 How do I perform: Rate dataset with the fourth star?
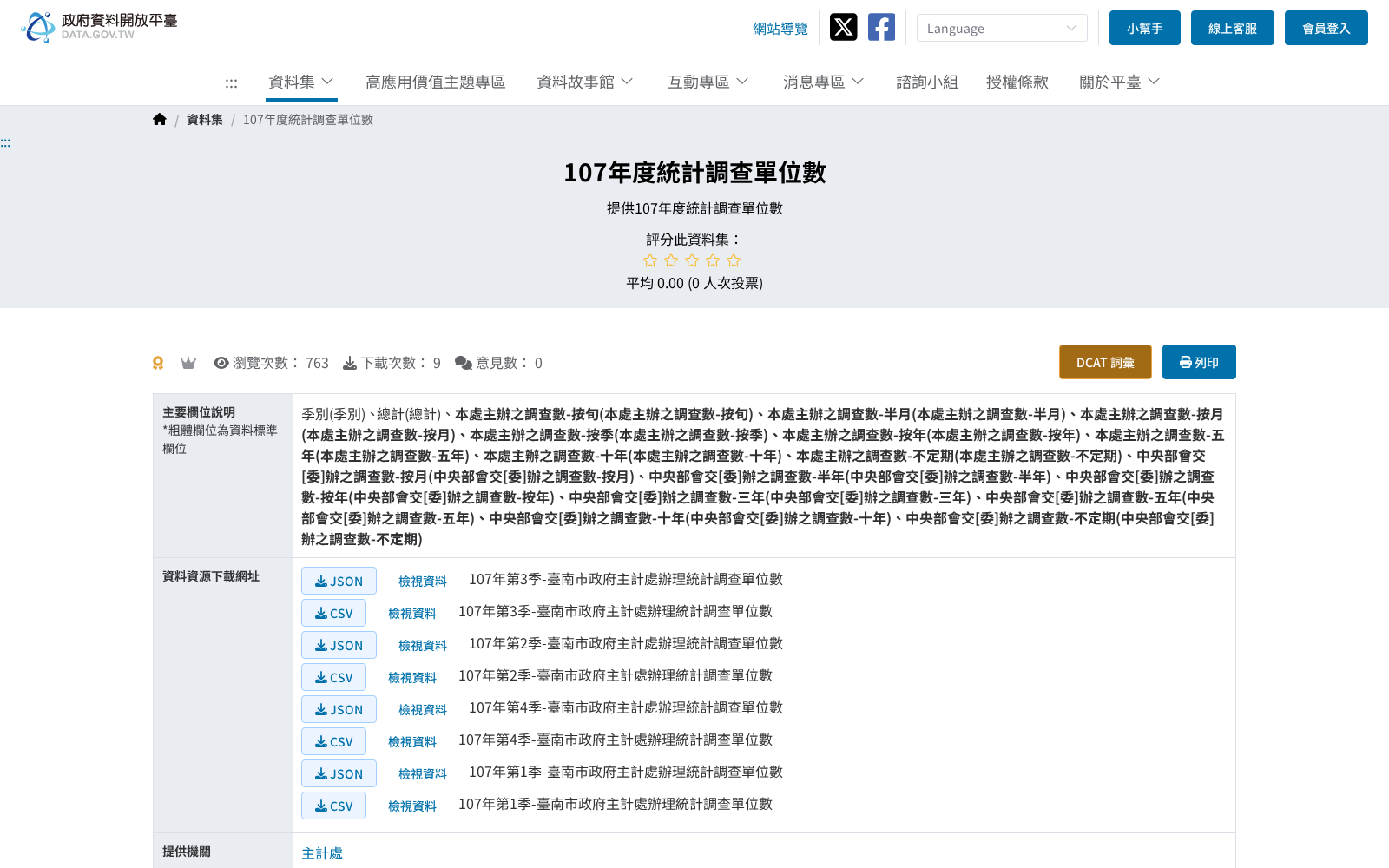pyautogui.click(x=713, y=260)
